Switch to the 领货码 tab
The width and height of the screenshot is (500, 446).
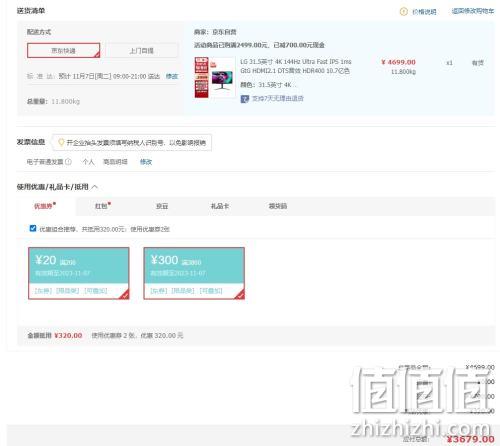[x=278, y=206]
